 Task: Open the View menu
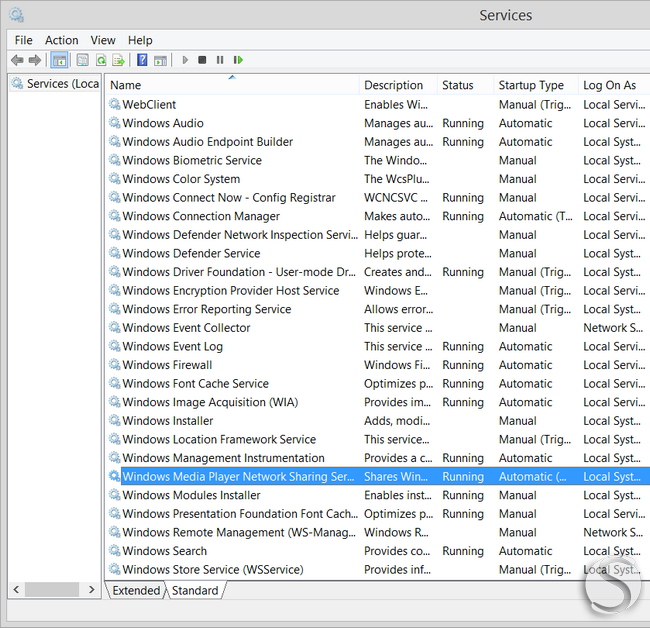(103, 40)
